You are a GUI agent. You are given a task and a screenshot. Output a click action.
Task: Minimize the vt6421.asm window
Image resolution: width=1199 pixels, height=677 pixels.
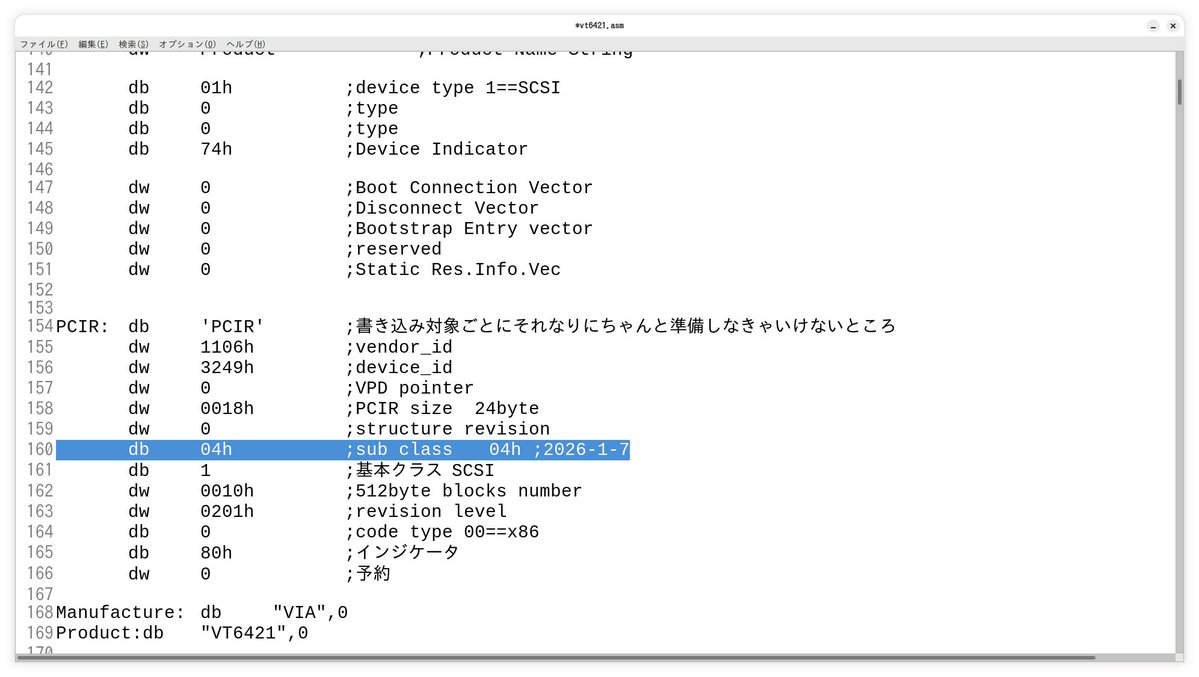(x=1153, y=26)
